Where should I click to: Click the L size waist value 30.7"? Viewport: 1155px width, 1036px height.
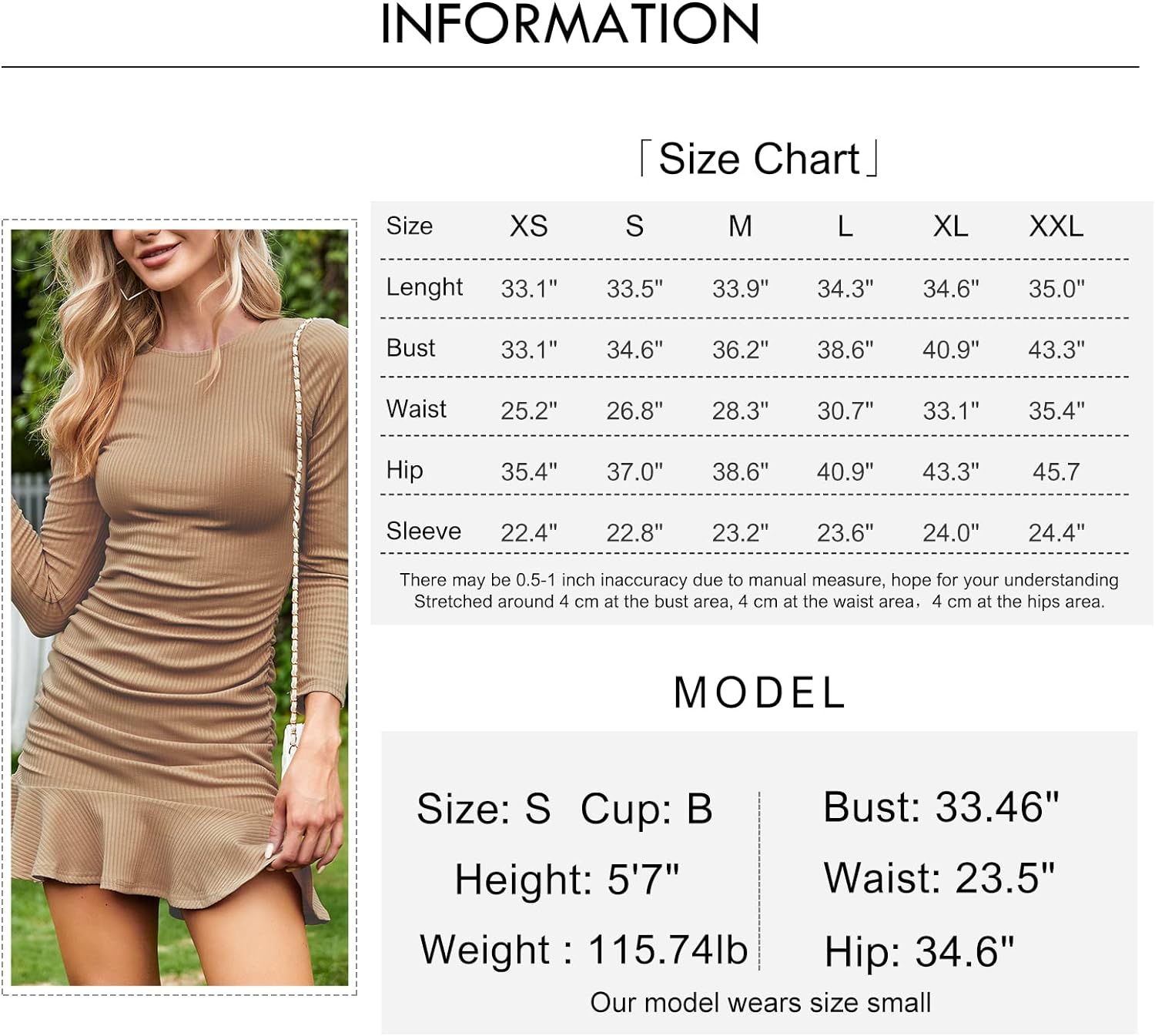(x=845, y=411)
